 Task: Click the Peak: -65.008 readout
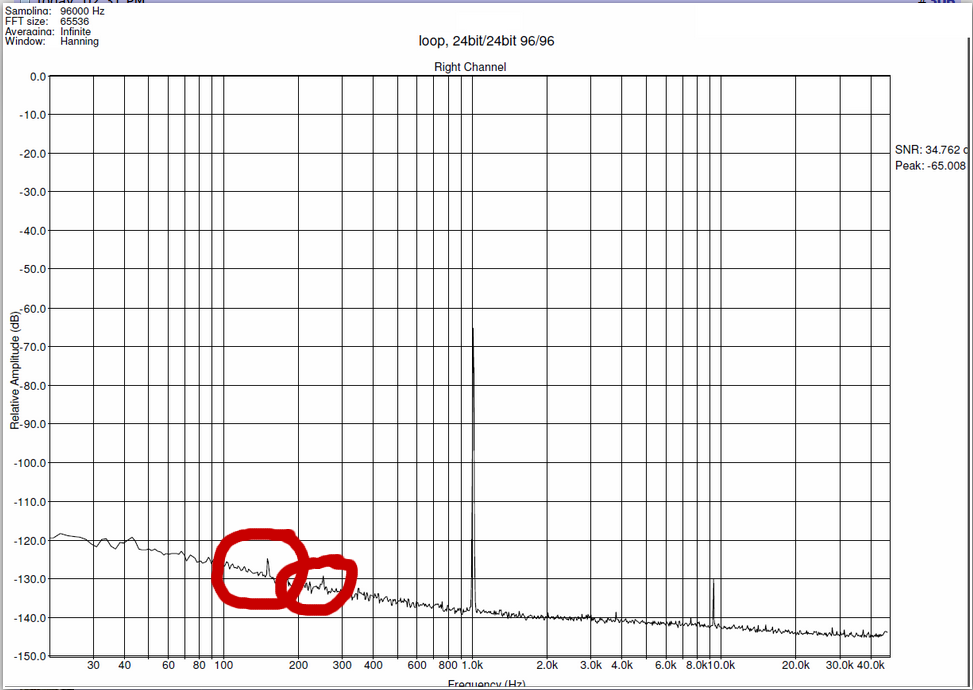click(x=931, y=166)
